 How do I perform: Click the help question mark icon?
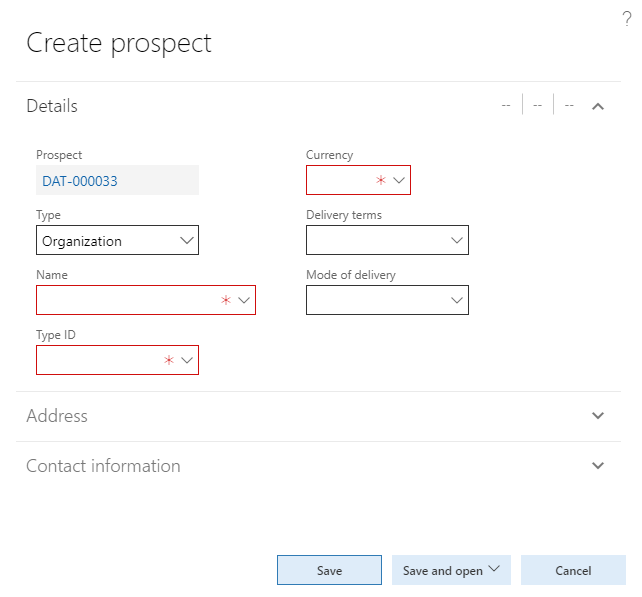tap(627, 18)
